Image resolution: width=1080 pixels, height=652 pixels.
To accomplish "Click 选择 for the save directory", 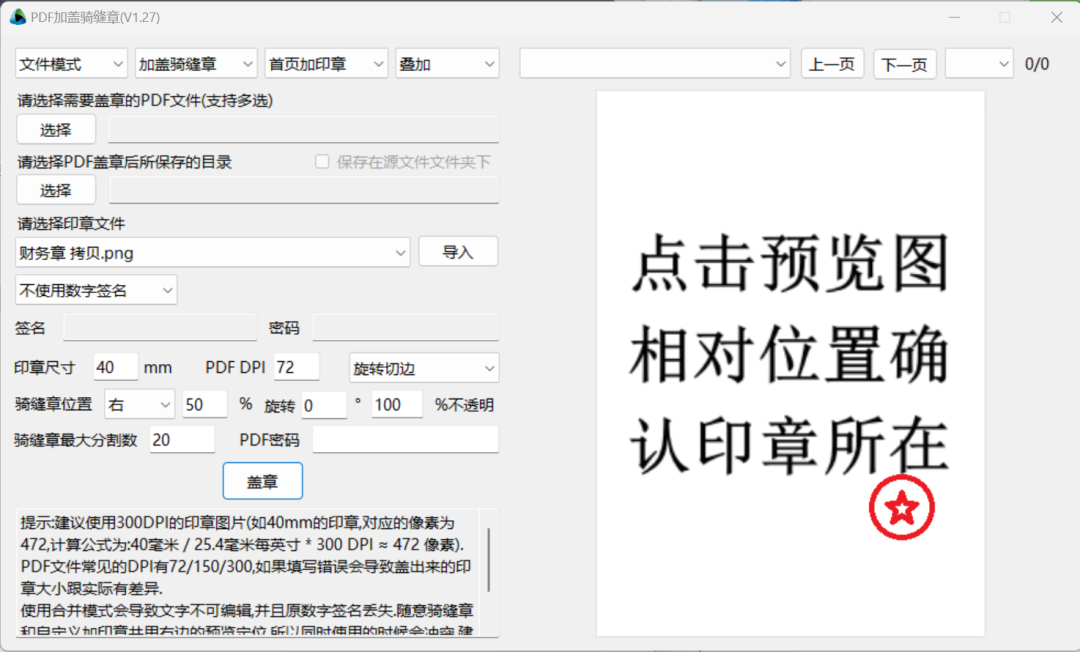I will tap(55, 190).
